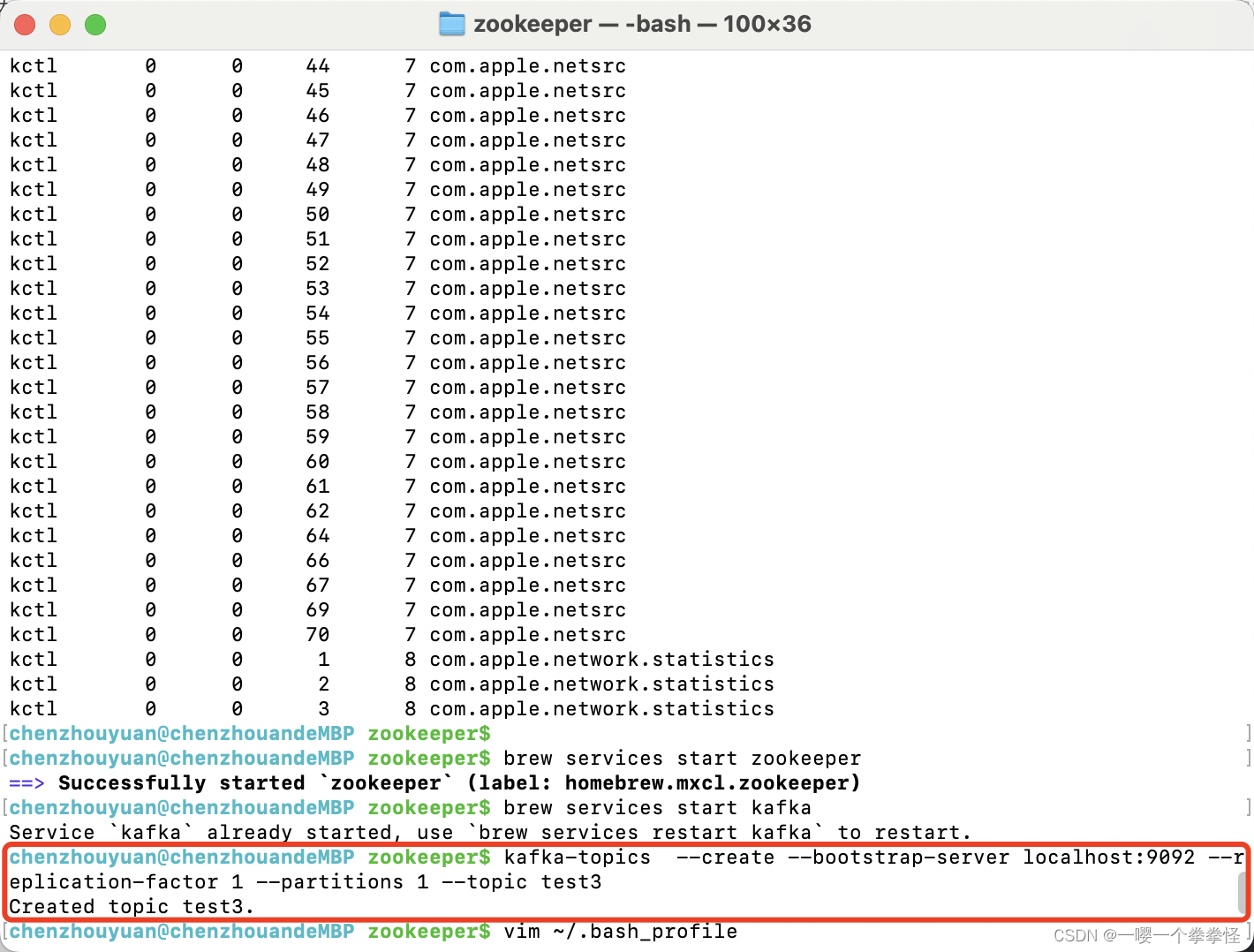1254x952 pixels.
Task: Click the "vim ~/.bash_profile" command text
Action: [x=620, y=932]
